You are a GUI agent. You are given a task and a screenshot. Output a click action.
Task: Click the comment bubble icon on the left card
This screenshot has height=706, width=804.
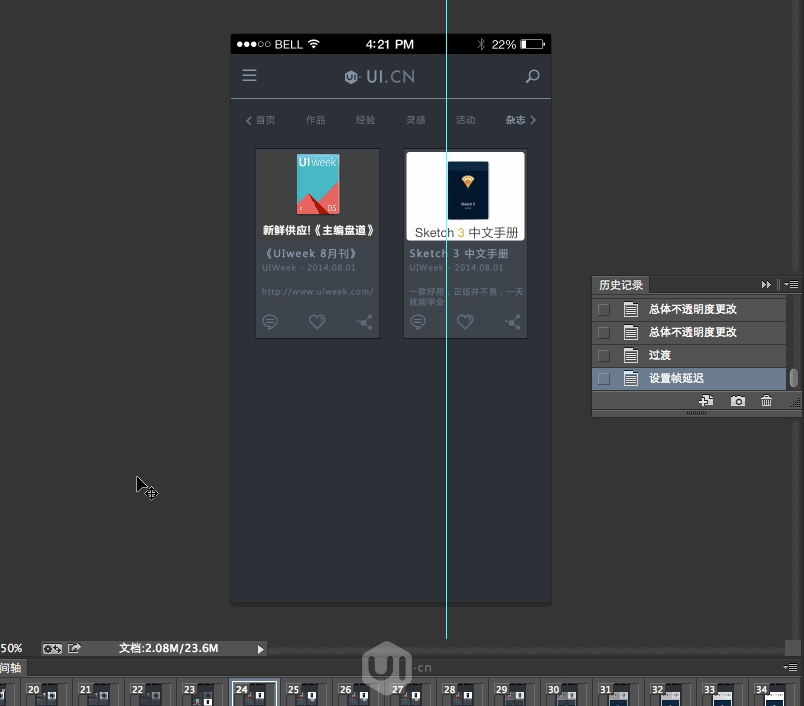[270, 321]
